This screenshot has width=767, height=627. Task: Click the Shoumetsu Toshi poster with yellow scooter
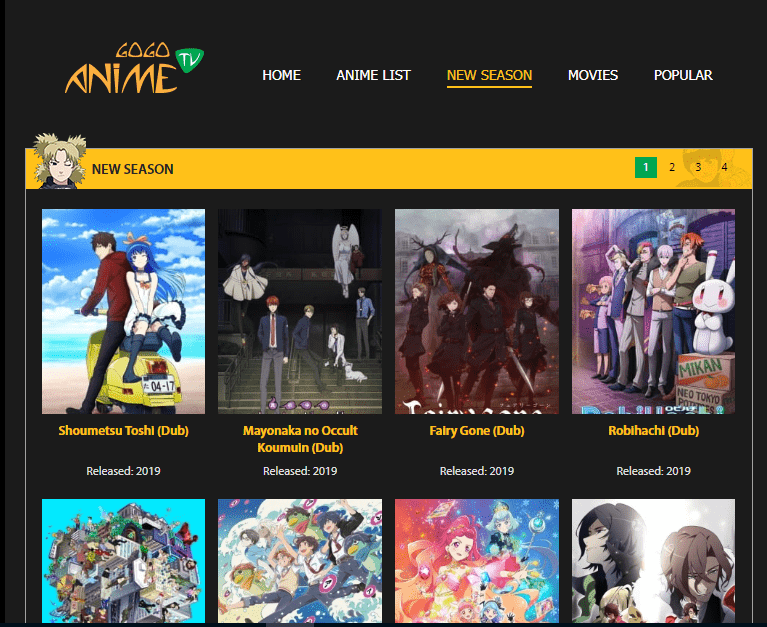click(x=123, y=312)
